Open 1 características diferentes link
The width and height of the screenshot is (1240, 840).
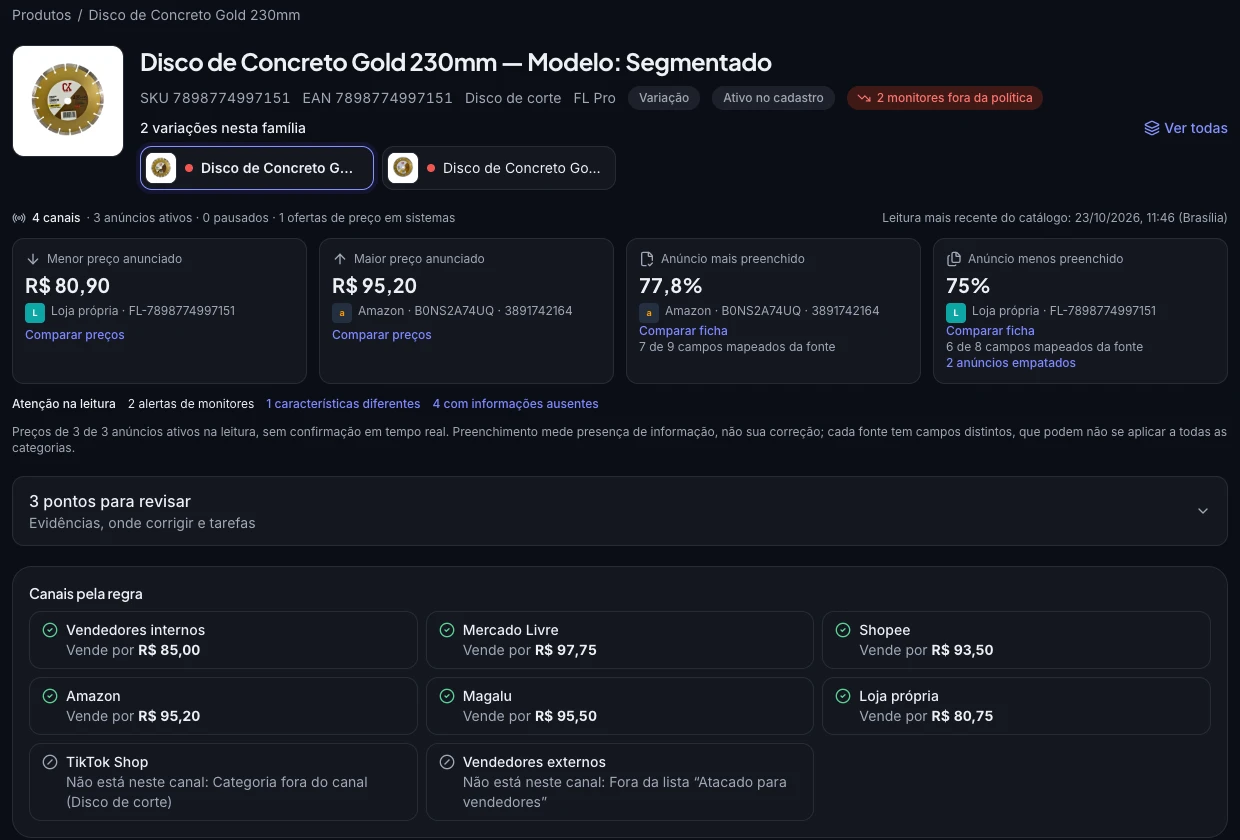(x=343, y=404)
